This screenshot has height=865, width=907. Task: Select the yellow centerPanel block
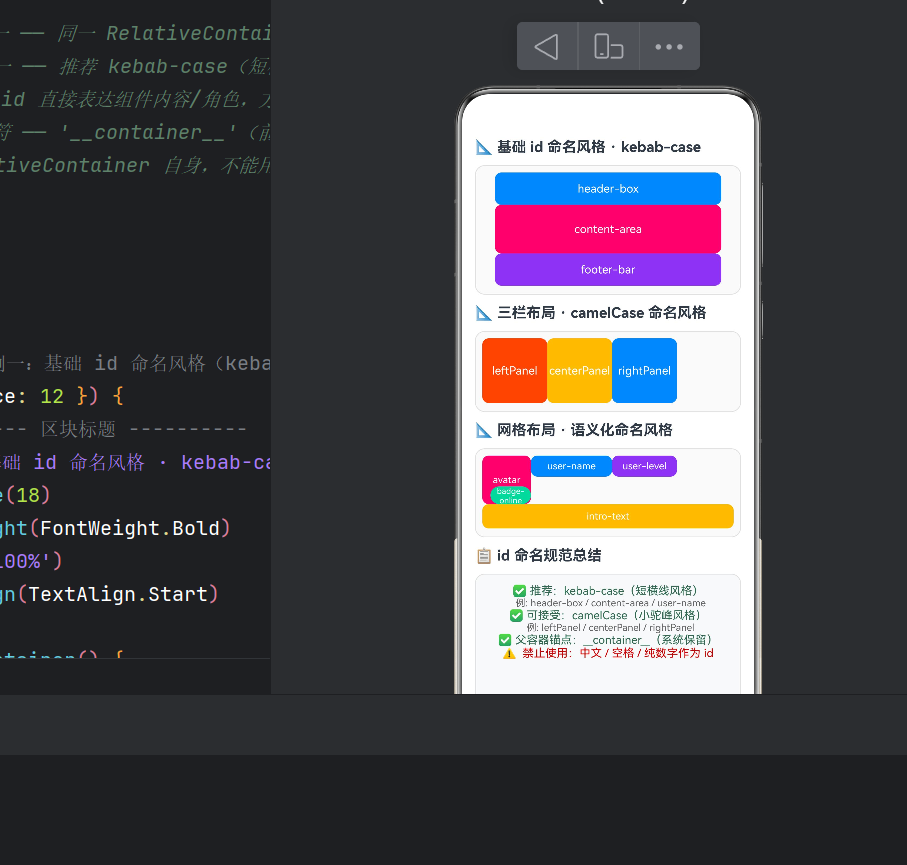[x=579, y=370]
